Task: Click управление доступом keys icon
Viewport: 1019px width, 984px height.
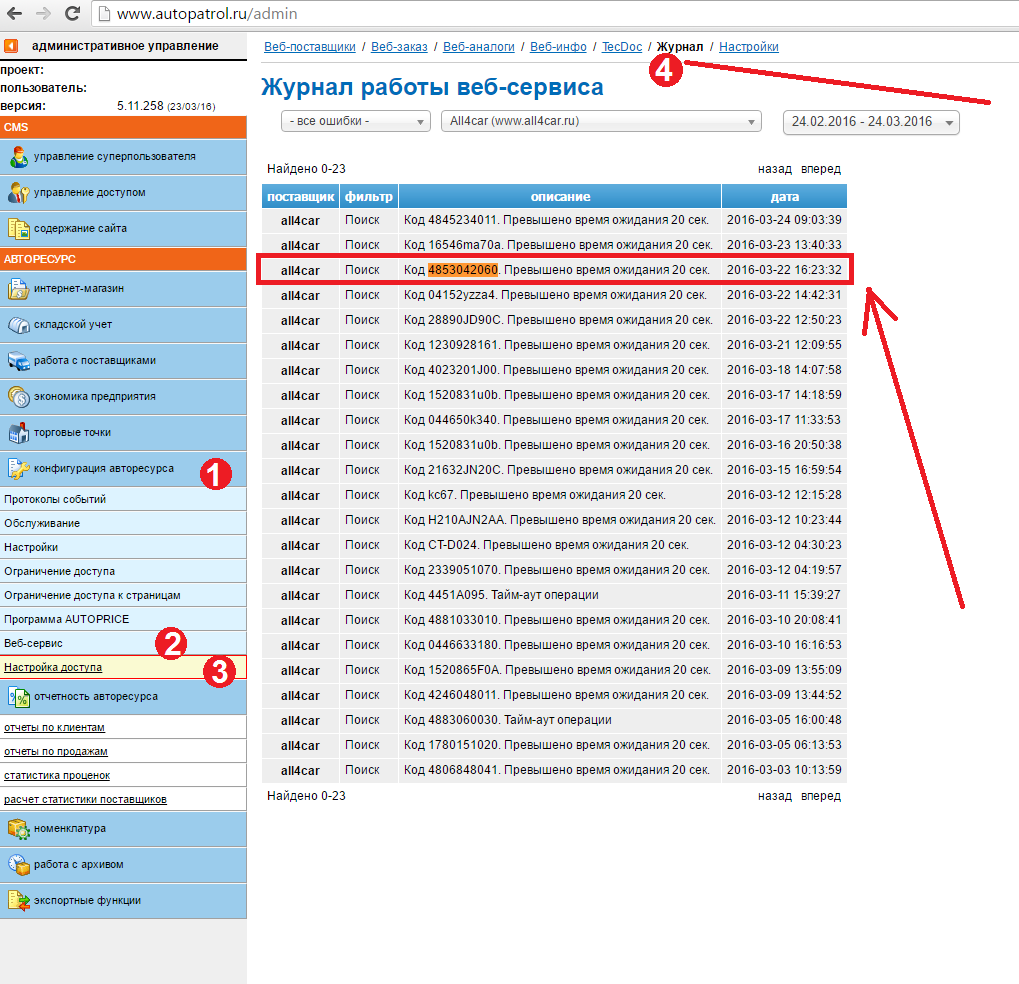Action: [18, 192]
